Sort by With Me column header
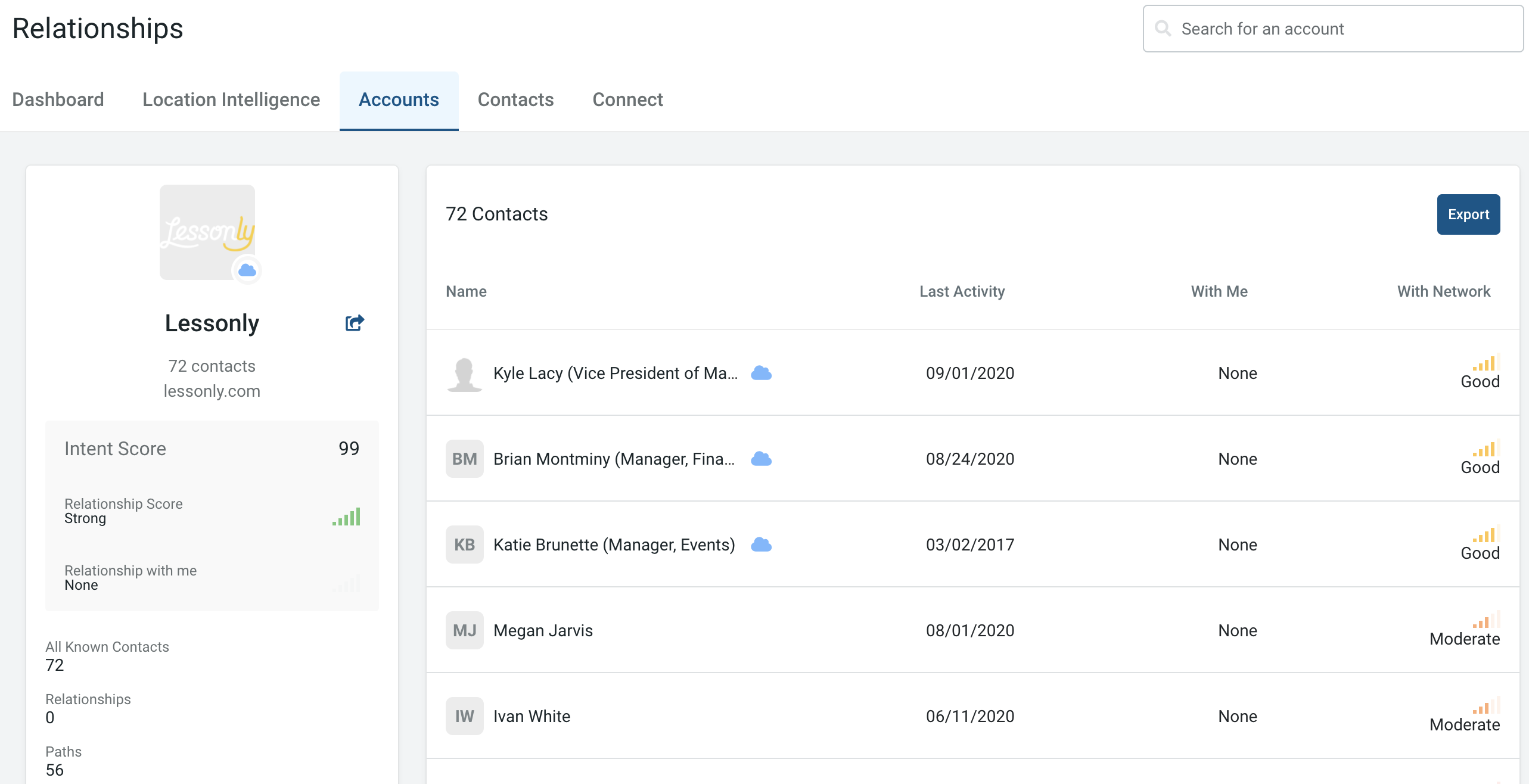 click(1219, 291)
